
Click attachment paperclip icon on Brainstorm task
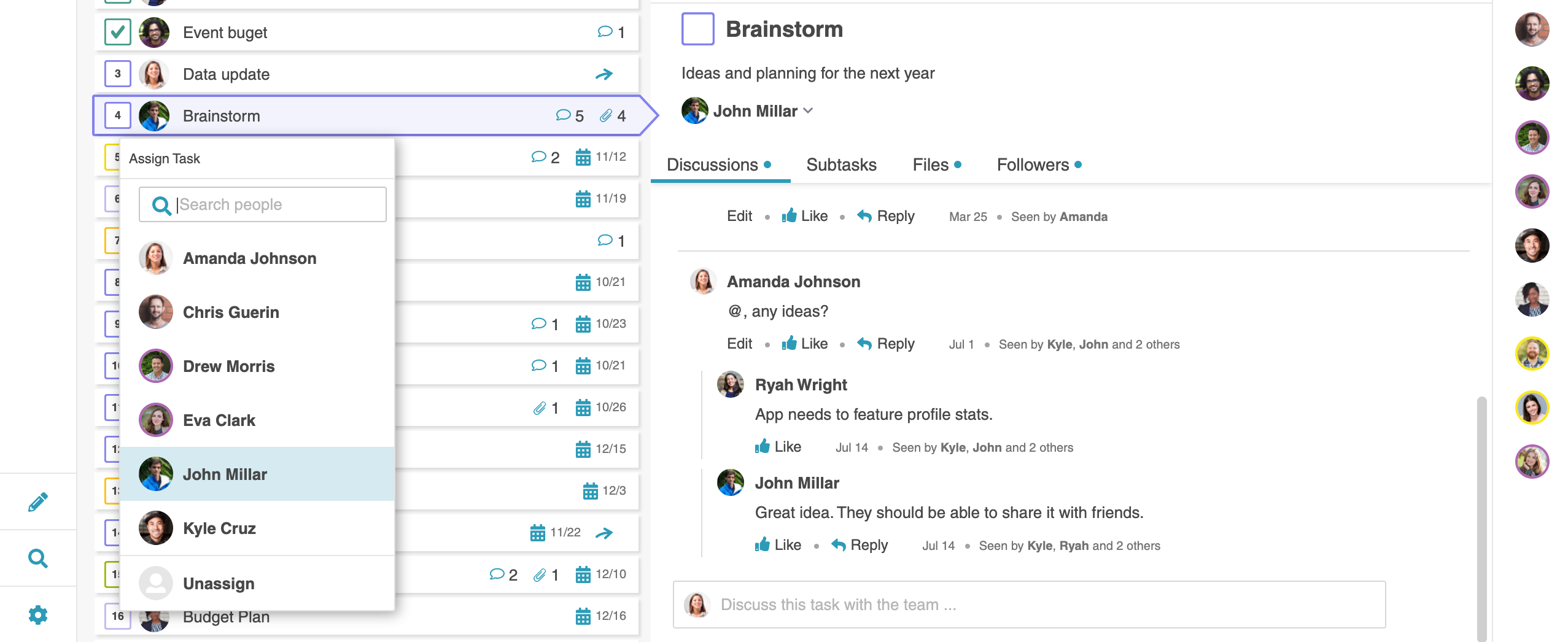(606, 115)
